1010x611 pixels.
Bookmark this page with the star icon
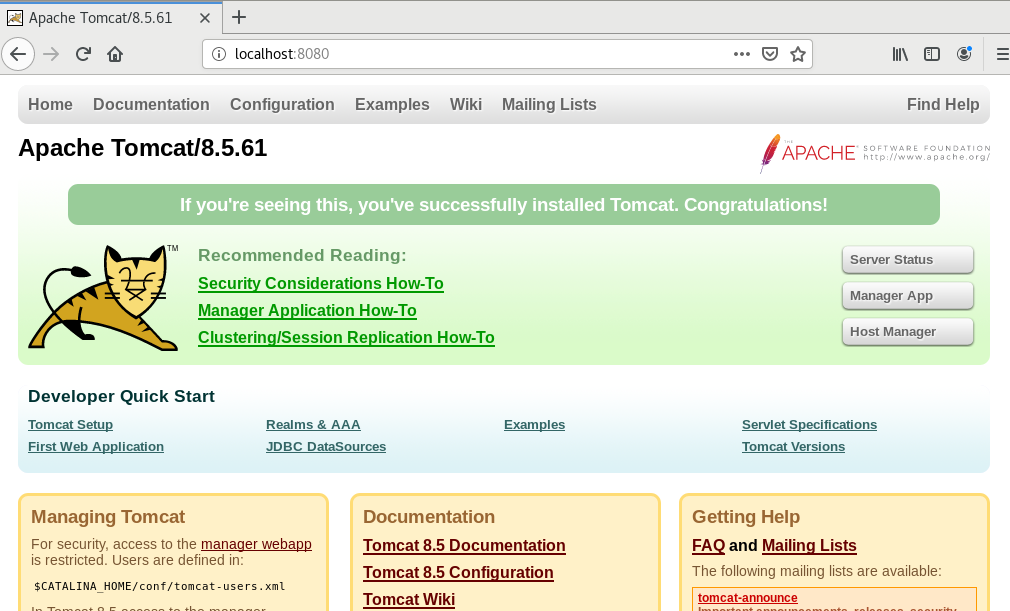point(798,54)
